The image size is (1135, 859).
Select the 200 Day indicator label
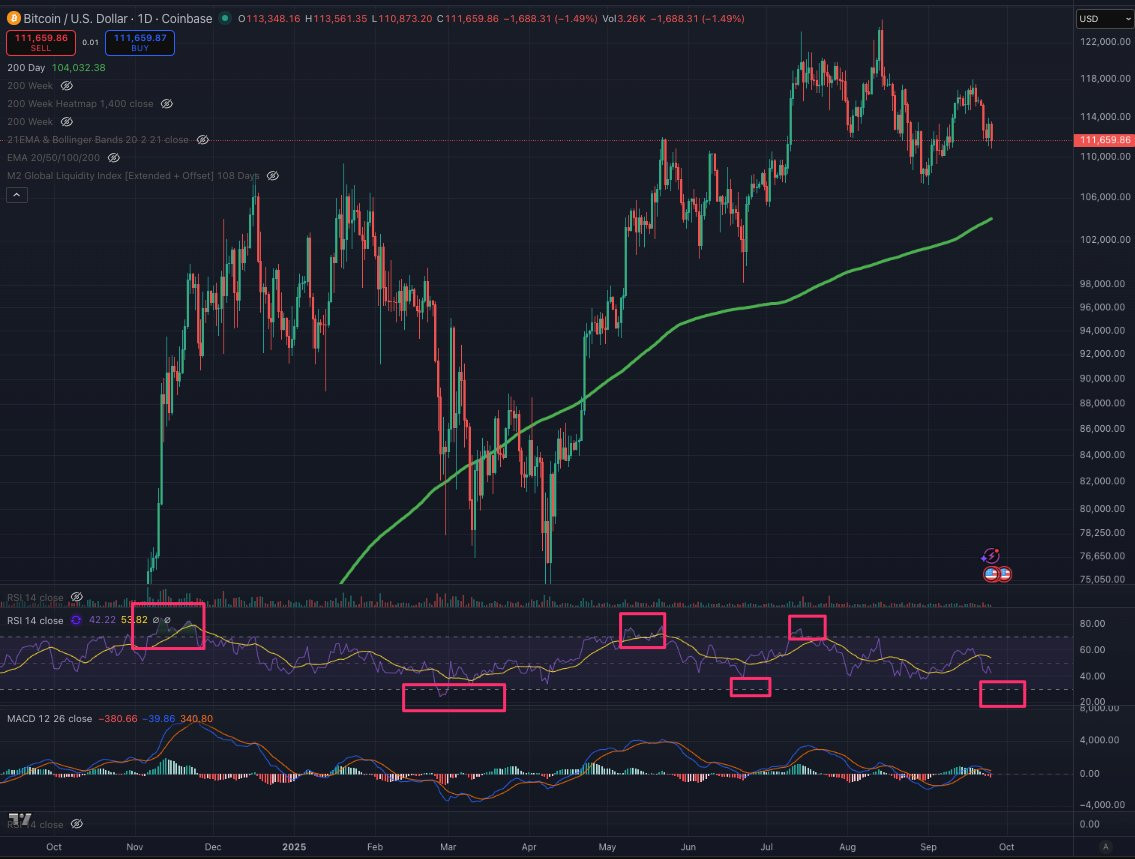[x=26, y=67]
